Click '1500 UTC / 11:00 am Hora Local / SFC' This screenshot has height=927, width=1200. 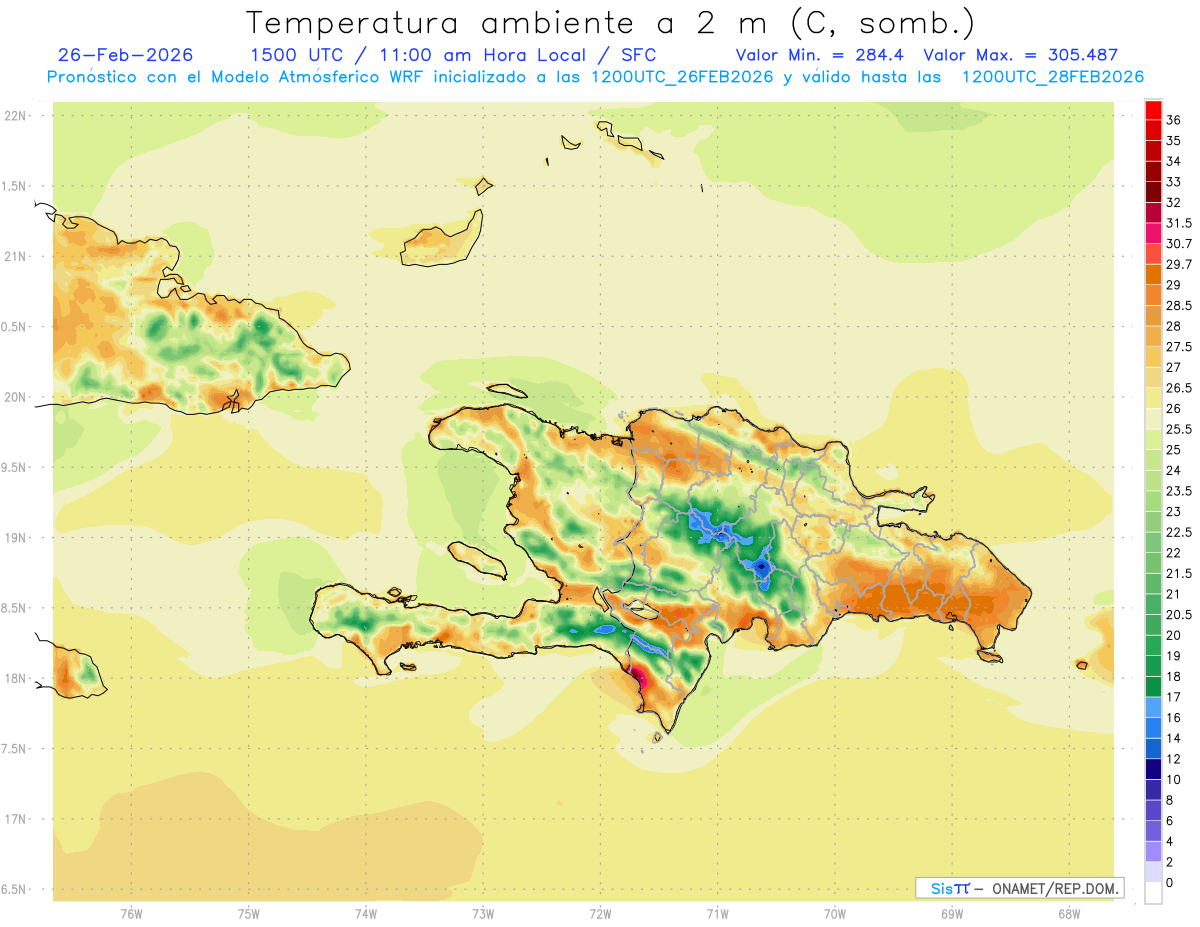tap(453, 55)
